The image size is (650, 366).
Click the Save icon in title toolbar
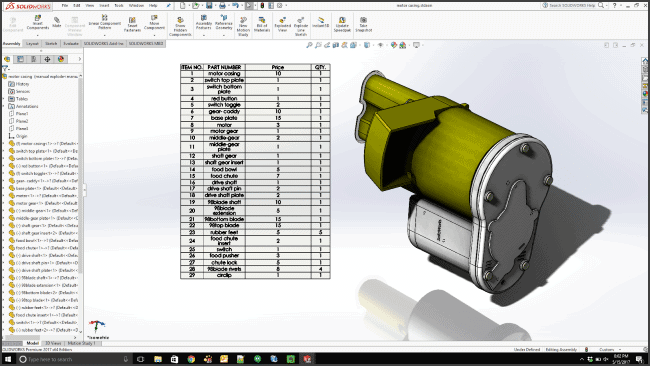coord(209,6)
